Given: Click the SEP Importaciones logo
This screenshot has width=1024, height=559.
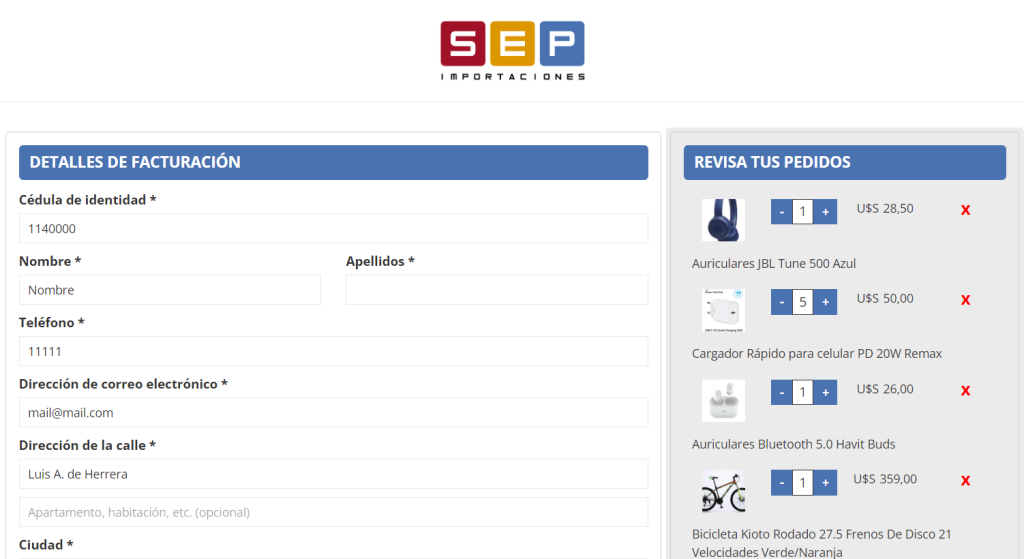Looking at the screenshot, I should 512,50.
